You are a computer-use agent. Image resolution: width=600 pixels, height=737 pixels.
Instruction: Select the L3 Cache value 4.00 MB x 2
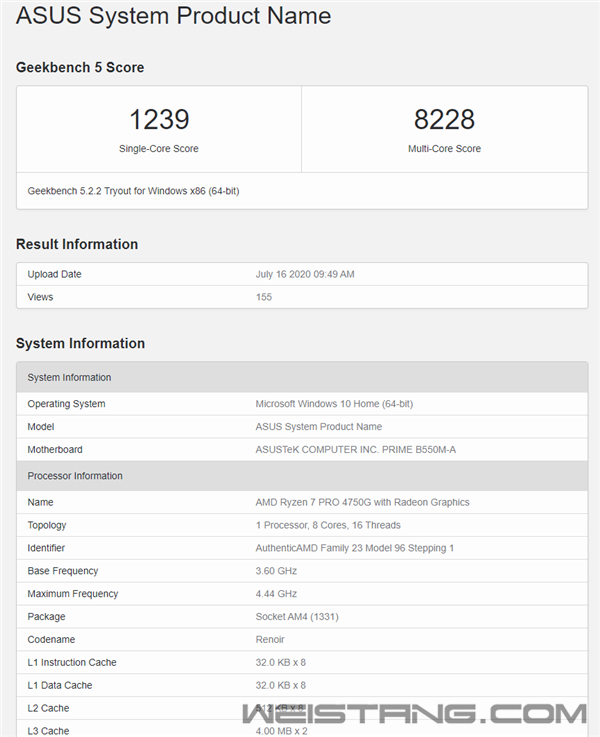[x=281, y=731]
